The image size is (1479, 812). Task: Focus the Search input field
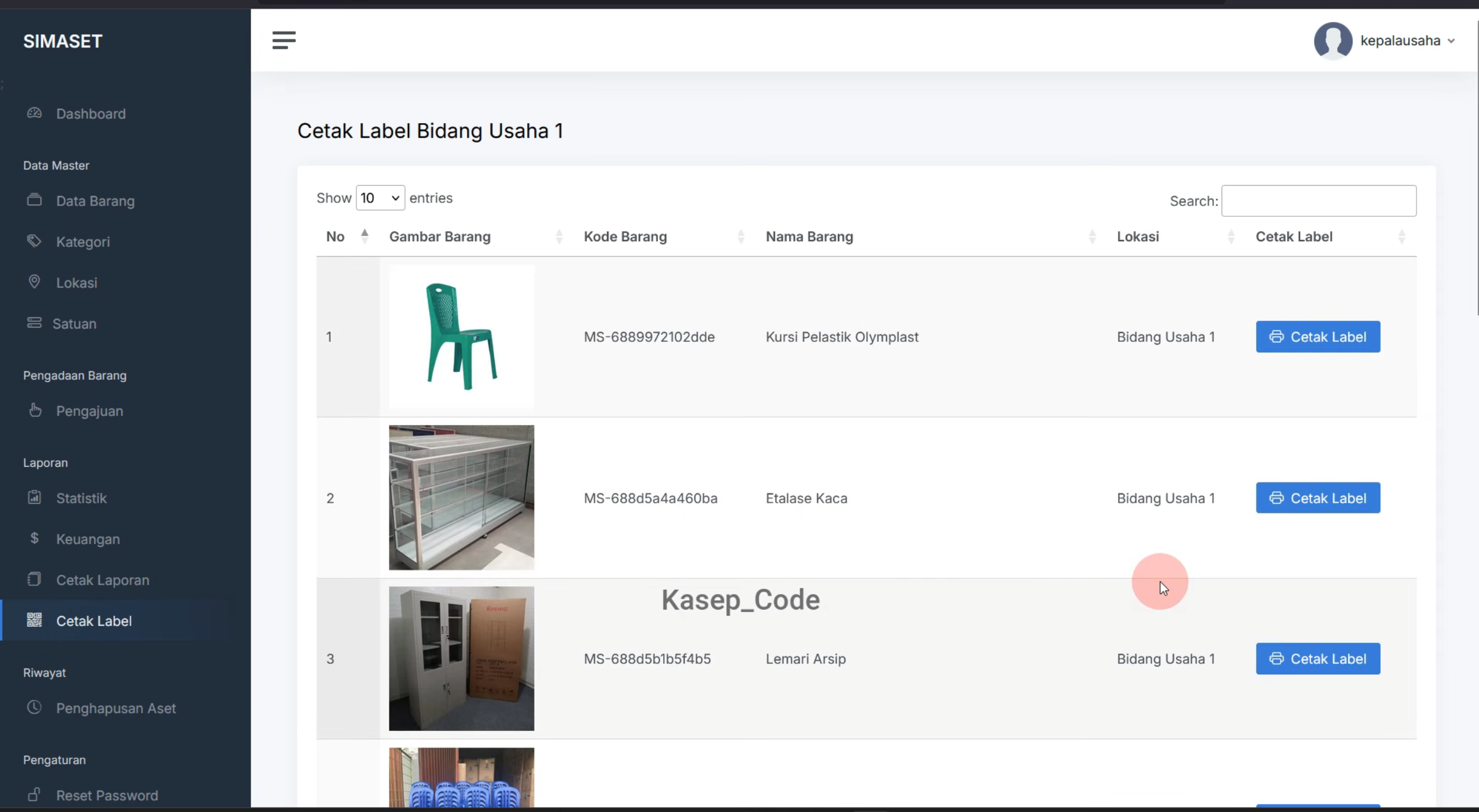tap(1319, 201)
